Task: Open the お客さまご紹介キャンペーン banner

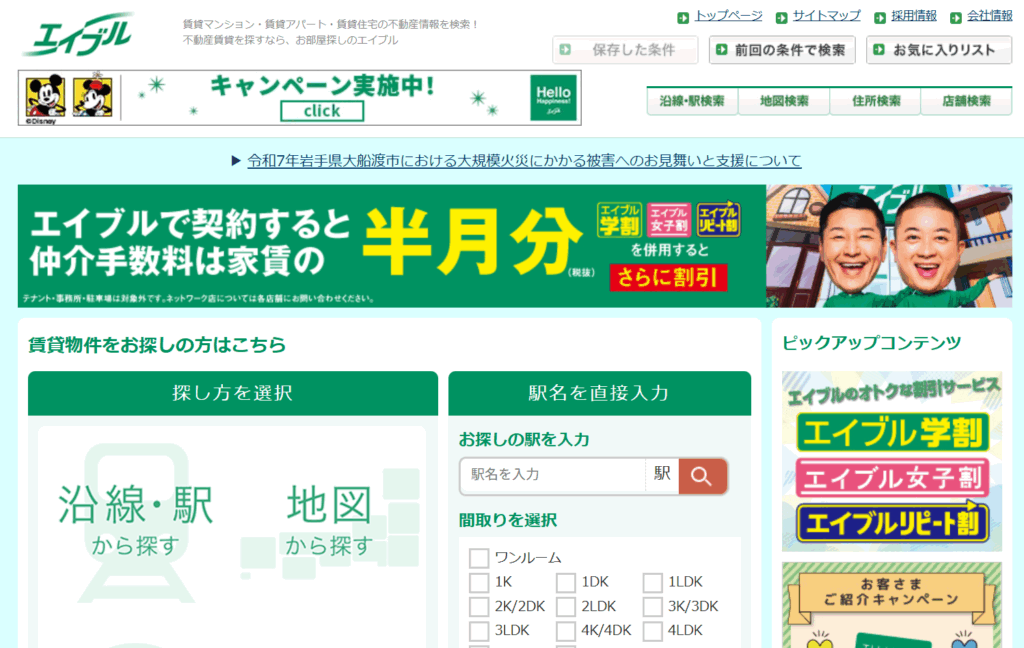Action: pos(892,605)
